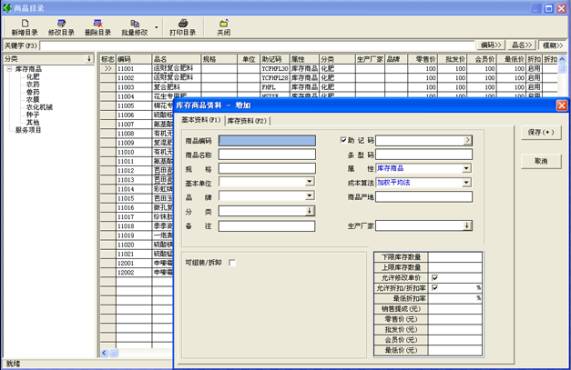Image resolution: width=571 pixels, height=370 pixels.
Task: Click the left arrow of the table's horizontal scrollbar
Action: pyautogui.click(x=105, y=353)
